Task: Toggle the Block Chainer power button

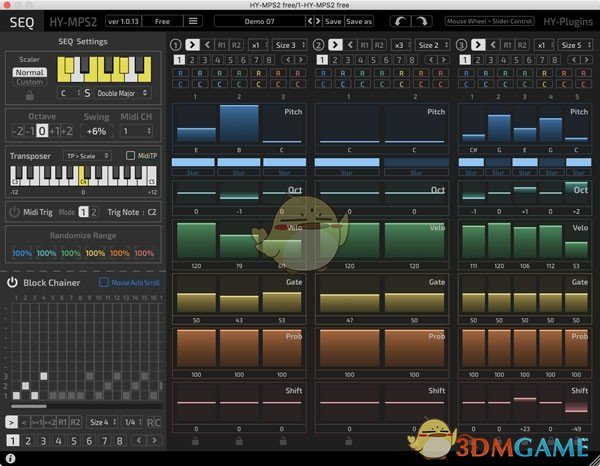Action: 12,282
